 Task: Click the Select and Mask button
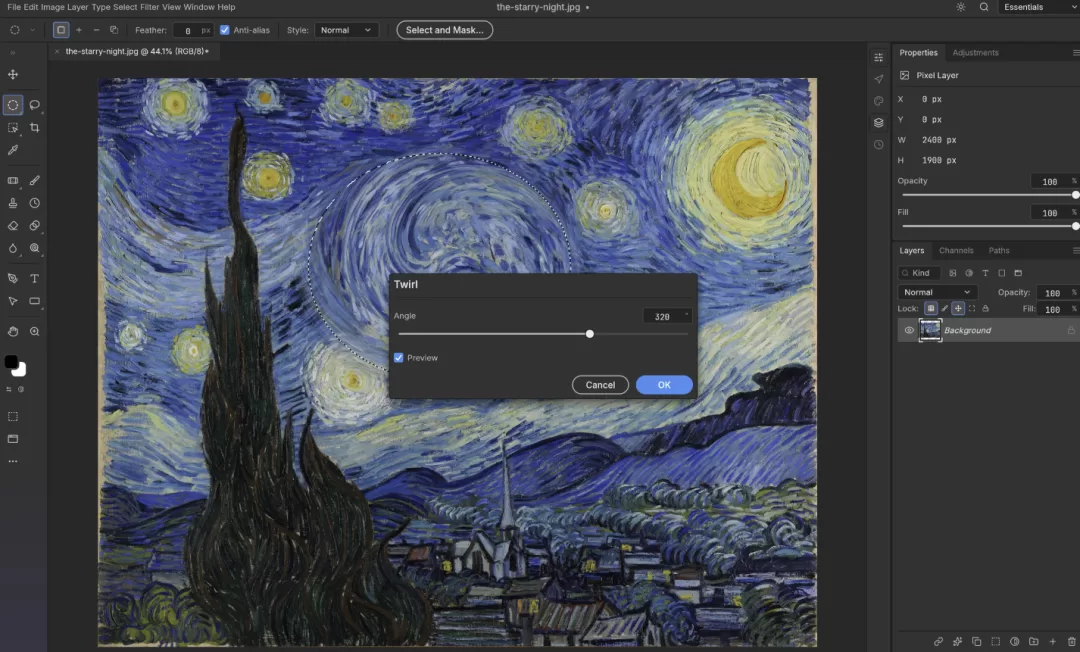[x=444, y=30]
